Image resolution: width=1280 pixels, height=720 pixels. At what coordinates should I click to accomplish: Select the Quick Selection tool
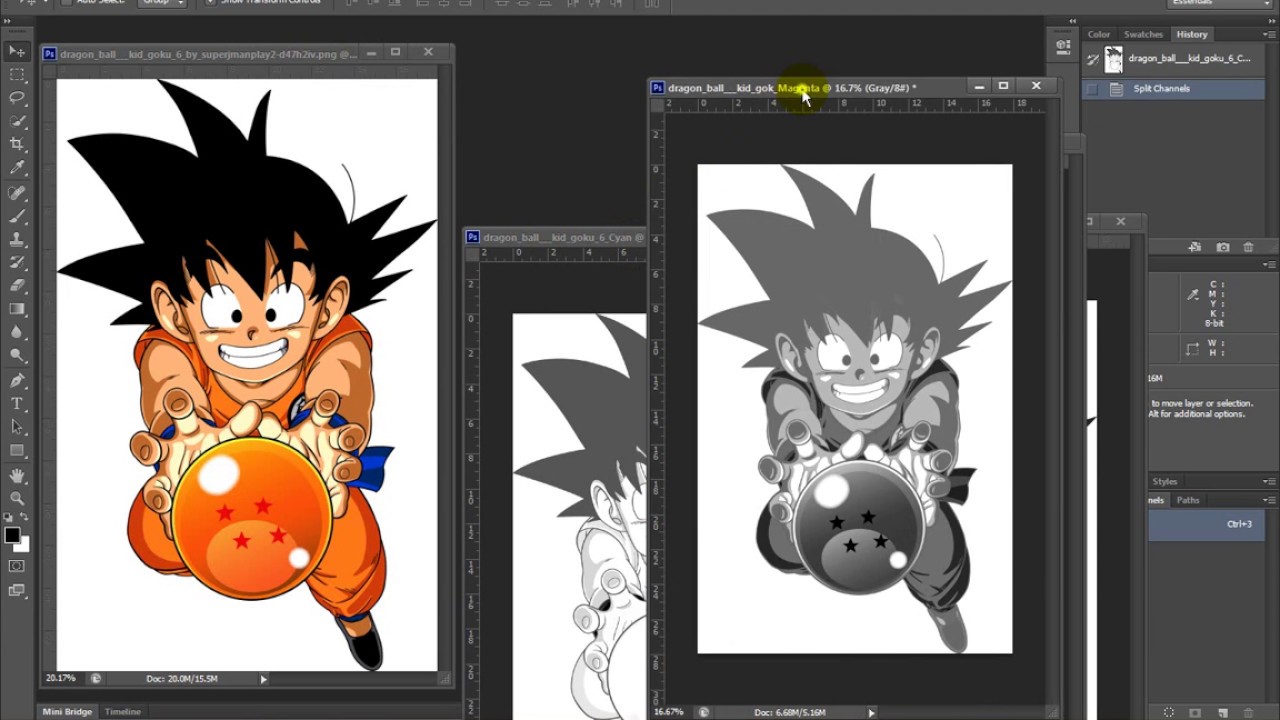point(17,122)
